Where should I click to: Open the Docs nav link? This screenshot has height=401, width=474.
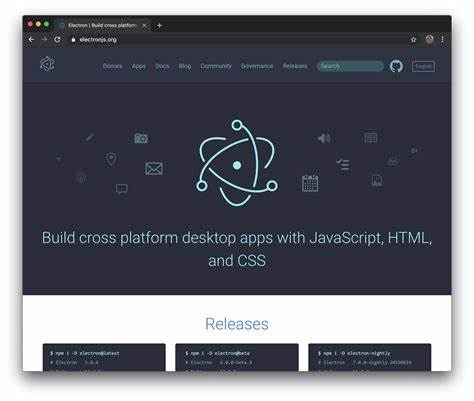[x=162, y=66]
